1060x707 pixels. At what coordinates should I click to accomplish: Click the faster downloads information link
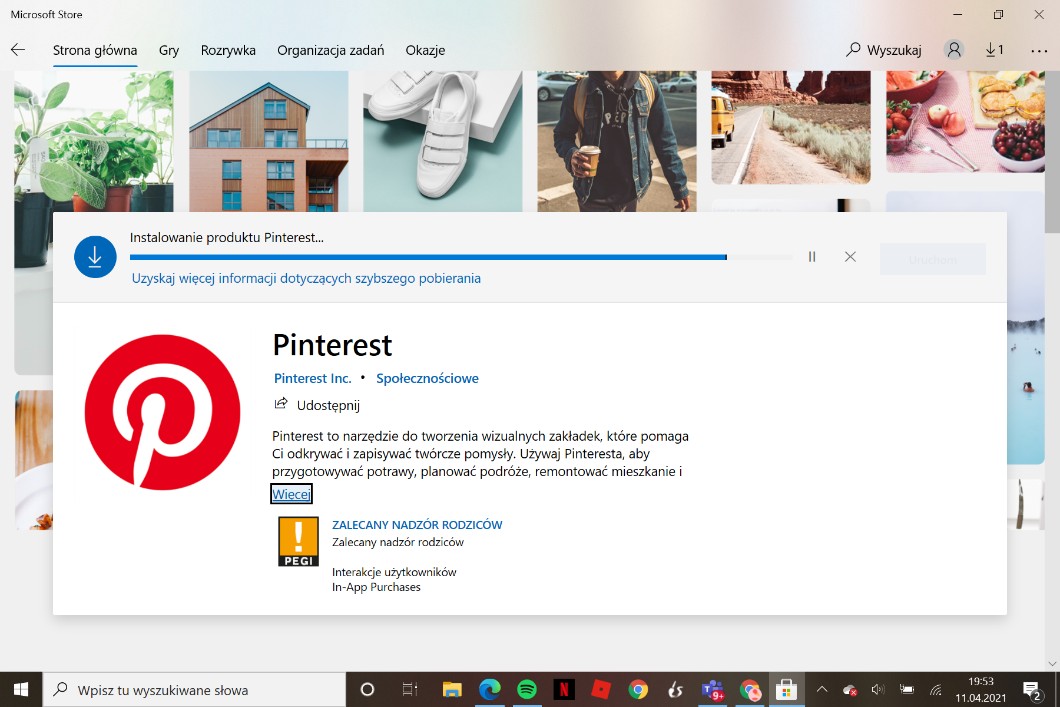click(x=306, y=278)
